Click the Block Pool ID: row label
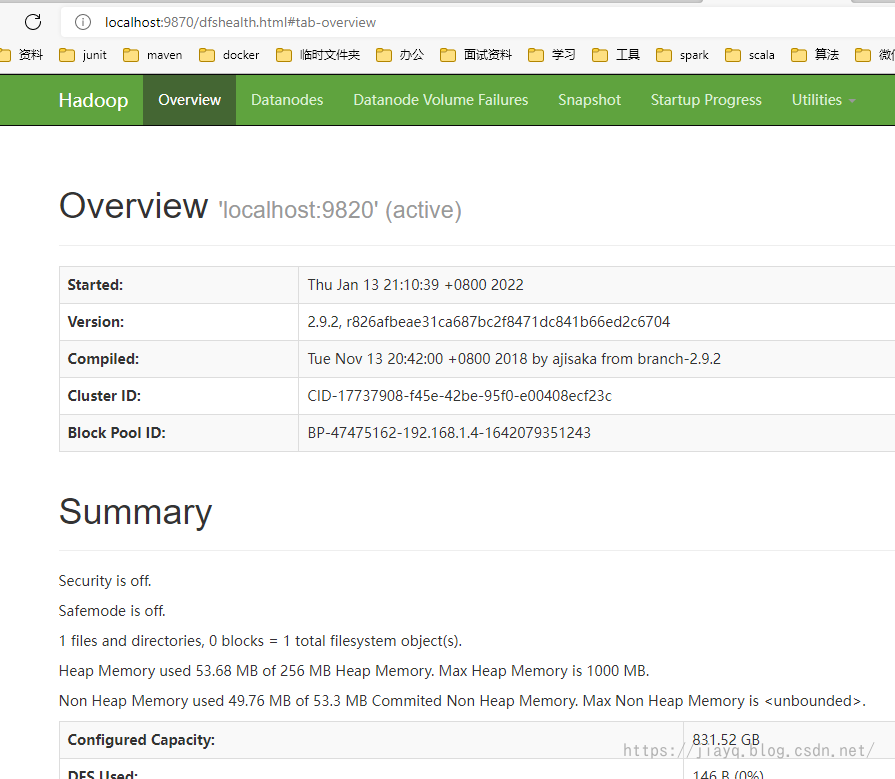 [x=116, y=433]
